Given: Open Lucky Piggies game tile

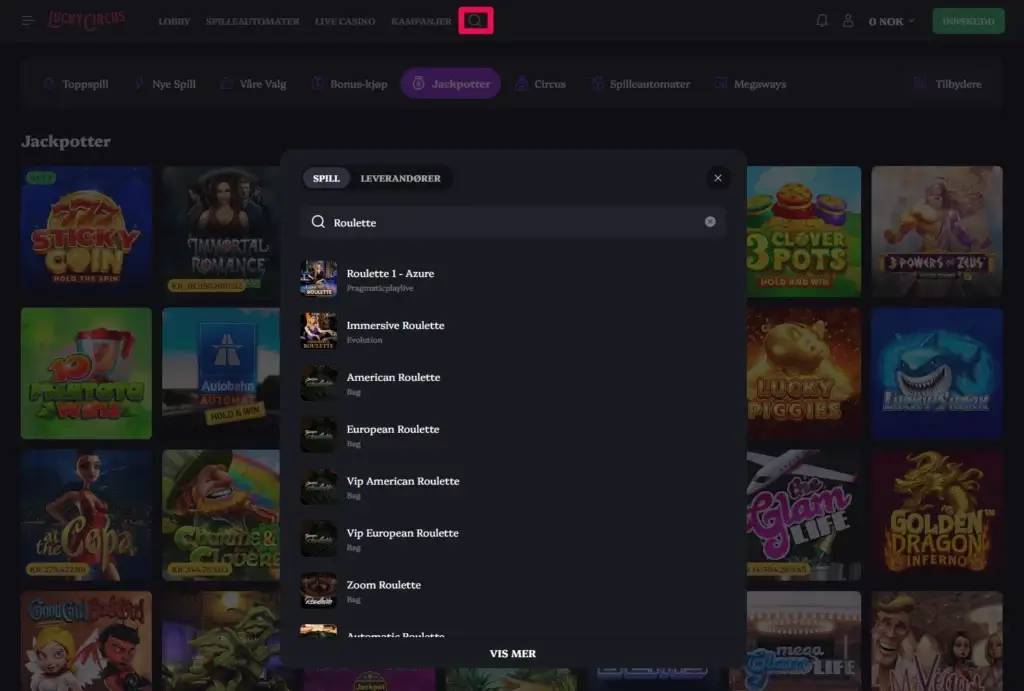Looking at the screenshot, I should [804, 373].
